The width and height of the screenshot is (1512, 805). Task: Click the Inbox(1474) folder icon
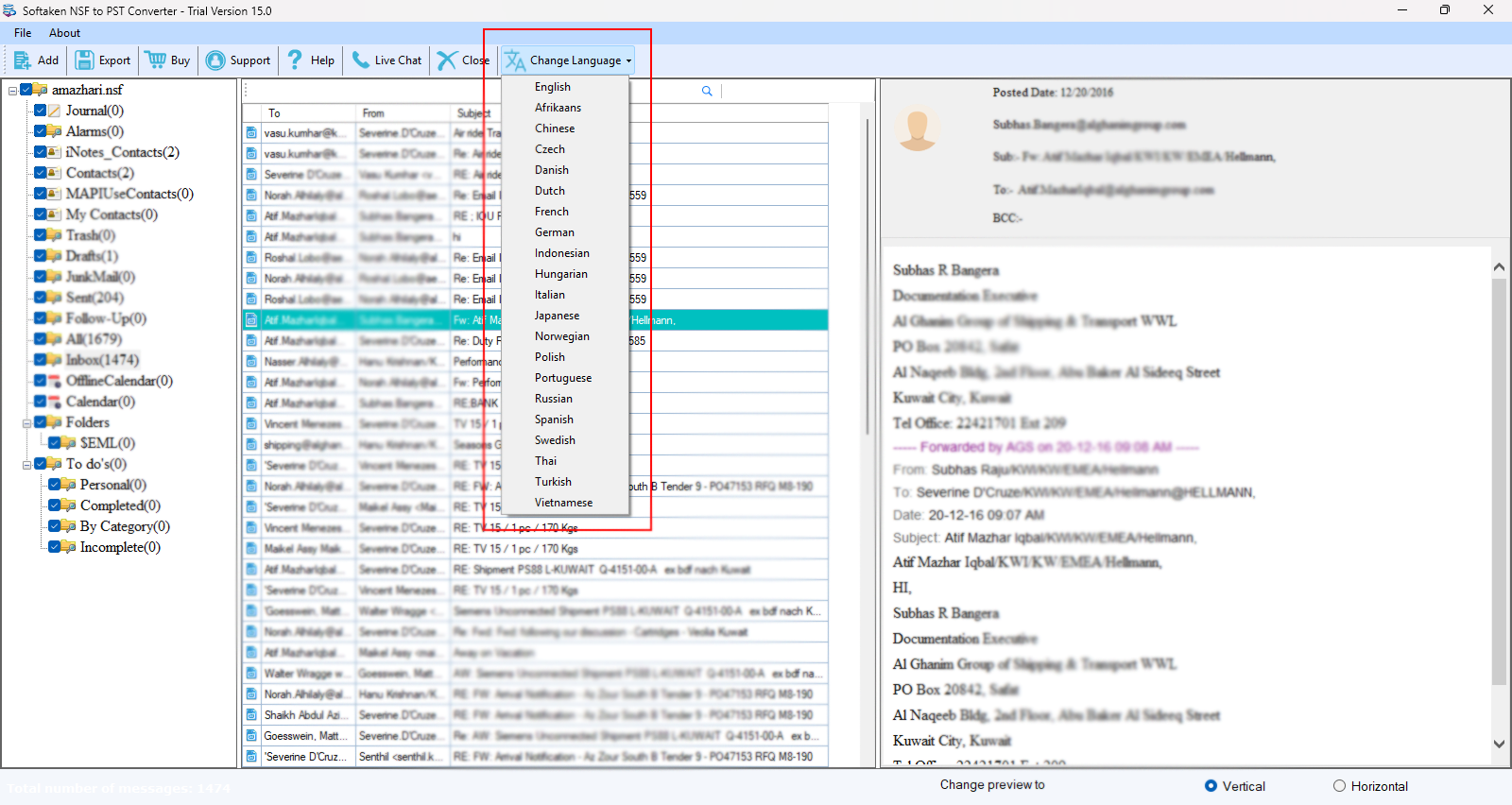click(x=55, y=360)
